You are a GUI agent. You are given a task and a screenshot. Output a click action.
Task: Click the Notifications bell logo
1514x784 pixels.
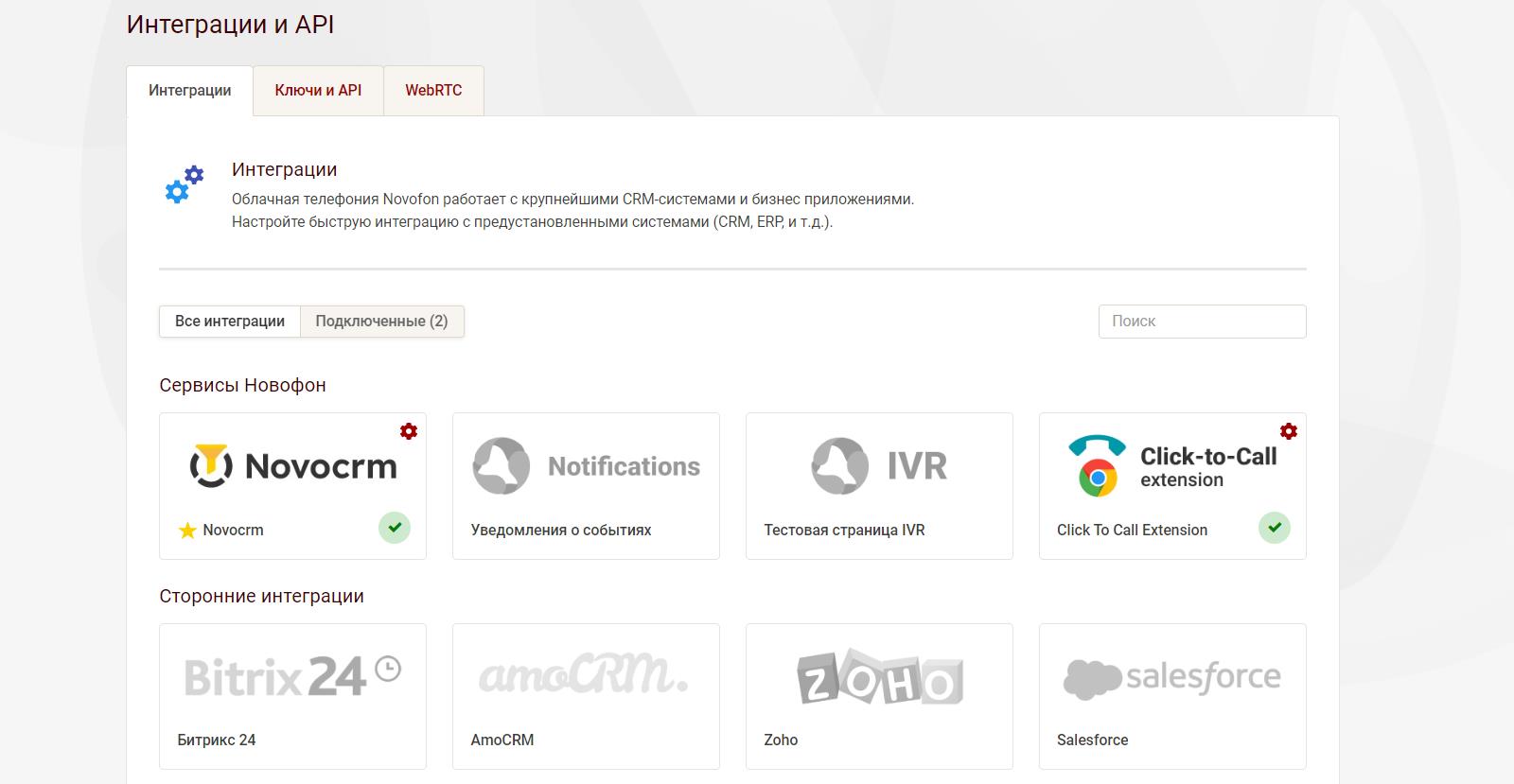pos(501,465)
